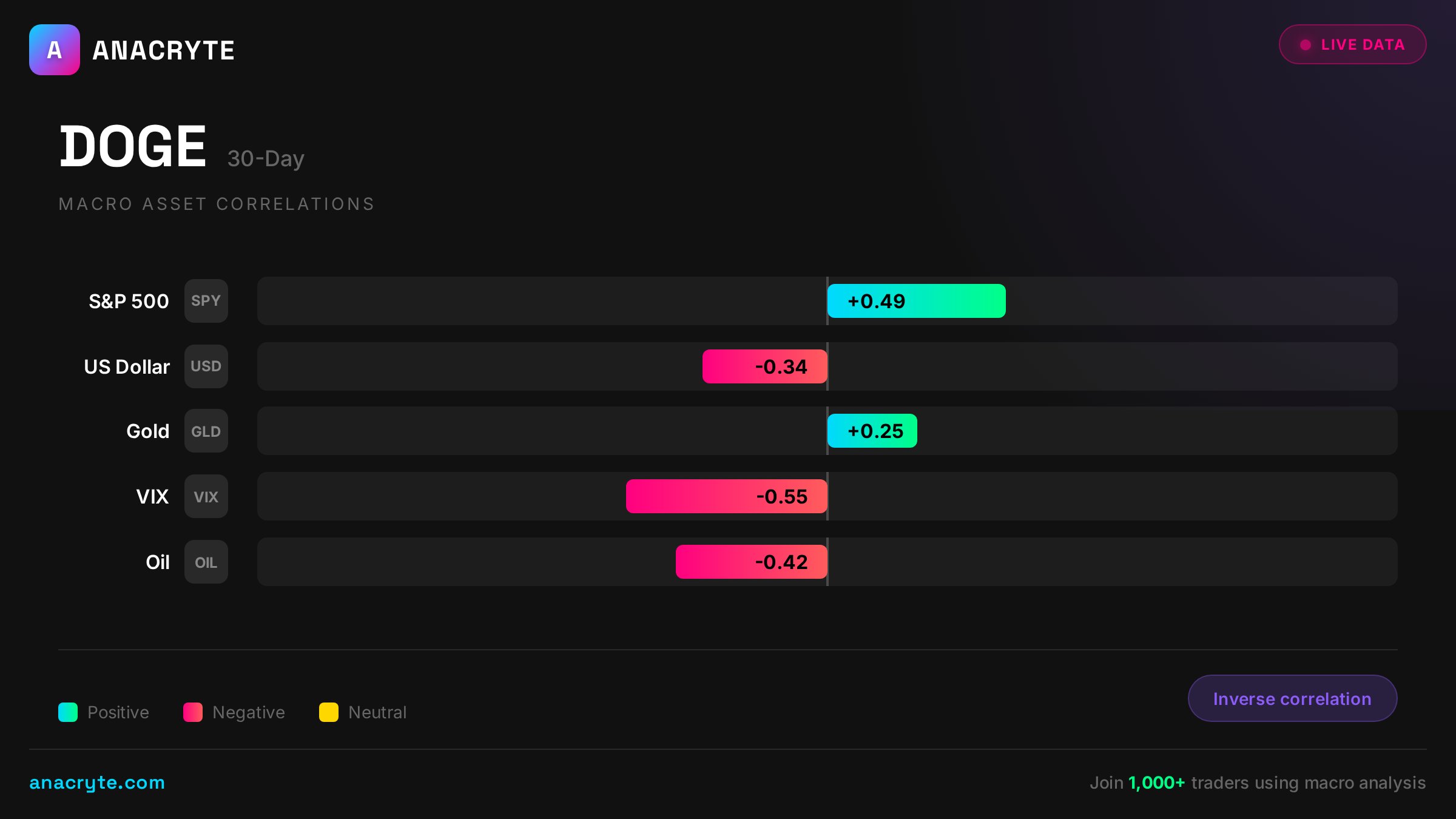Click the 30-Day period label

click(x=266, y=159)
